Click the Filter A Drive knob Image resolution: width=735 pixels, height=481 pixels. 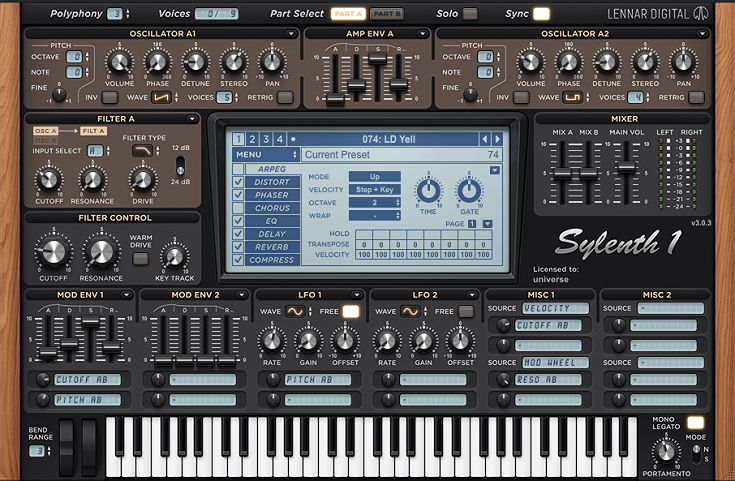[142, 180]
